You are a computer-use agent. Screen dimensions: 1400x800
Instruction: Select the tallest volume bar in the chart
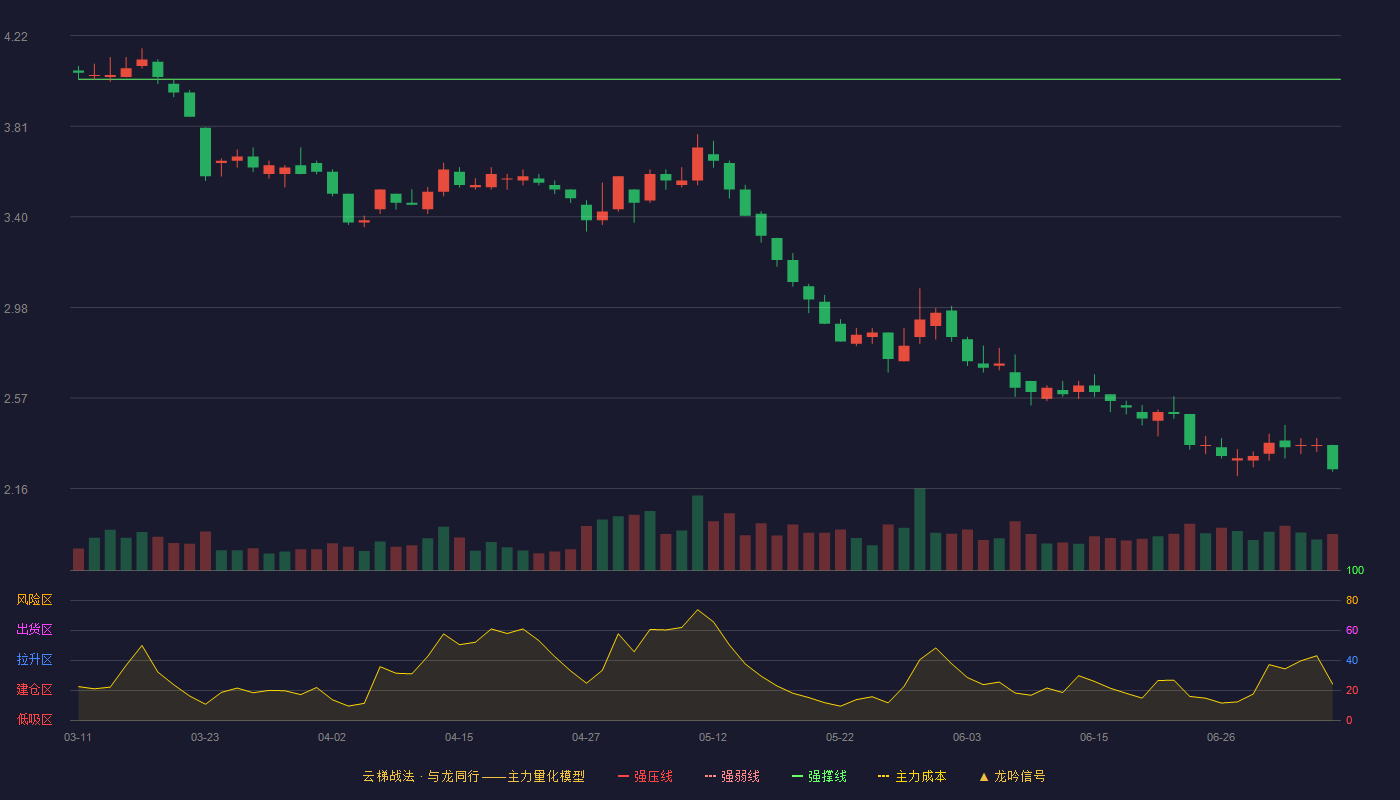pyautogui.click(x=920, y=529)
